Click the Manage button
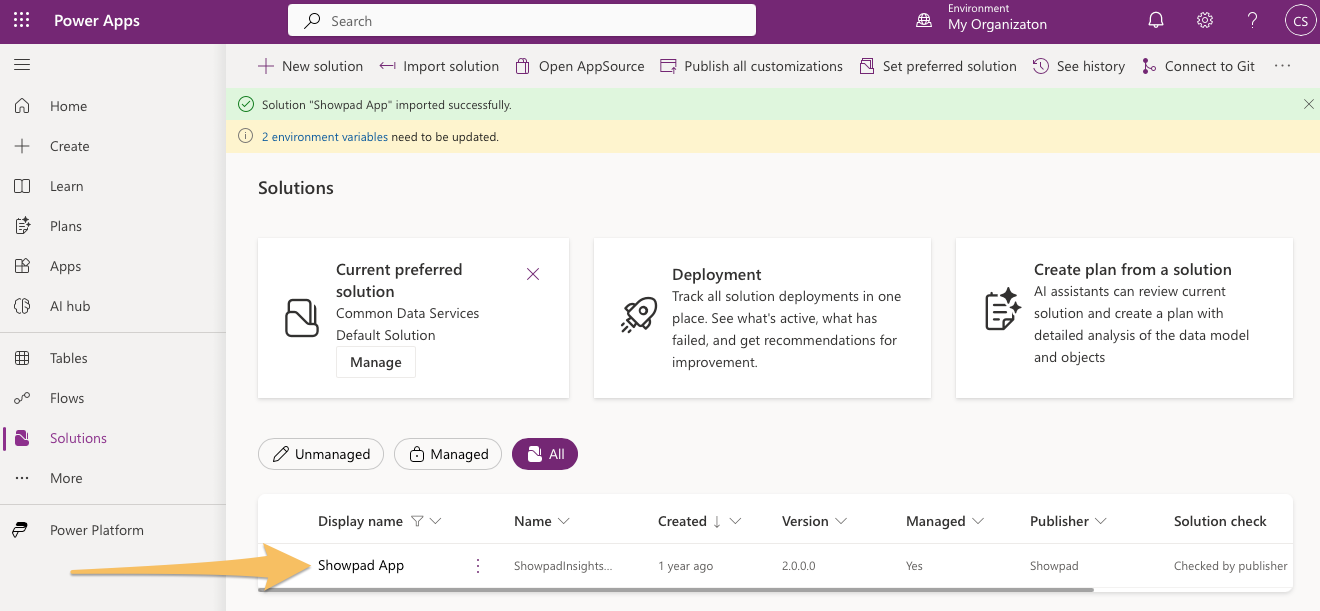The width and height of the screenshot is (1320, 611). pyautogui.click(x=376, y=362)
